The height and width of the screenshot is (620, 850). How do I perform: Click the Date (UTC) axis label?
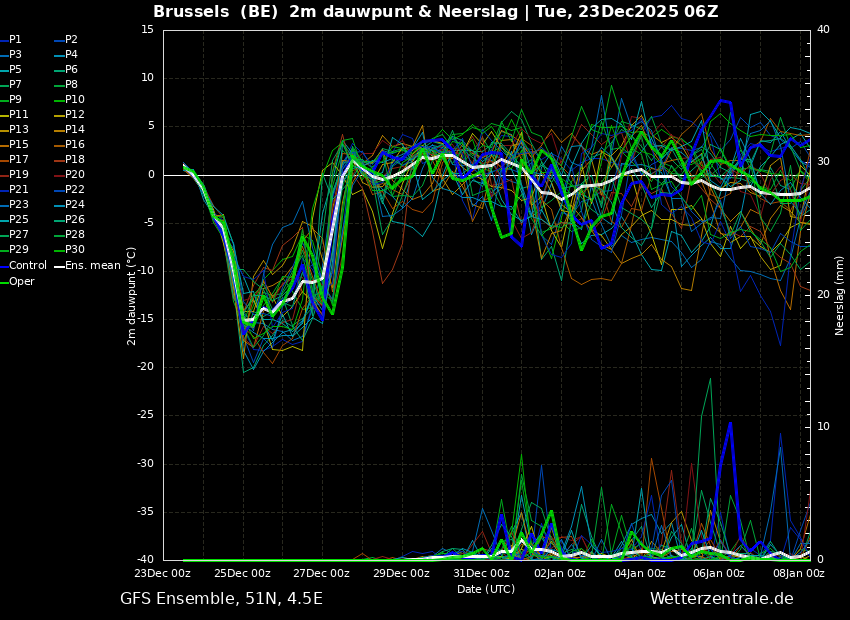(x=486, y=590)
